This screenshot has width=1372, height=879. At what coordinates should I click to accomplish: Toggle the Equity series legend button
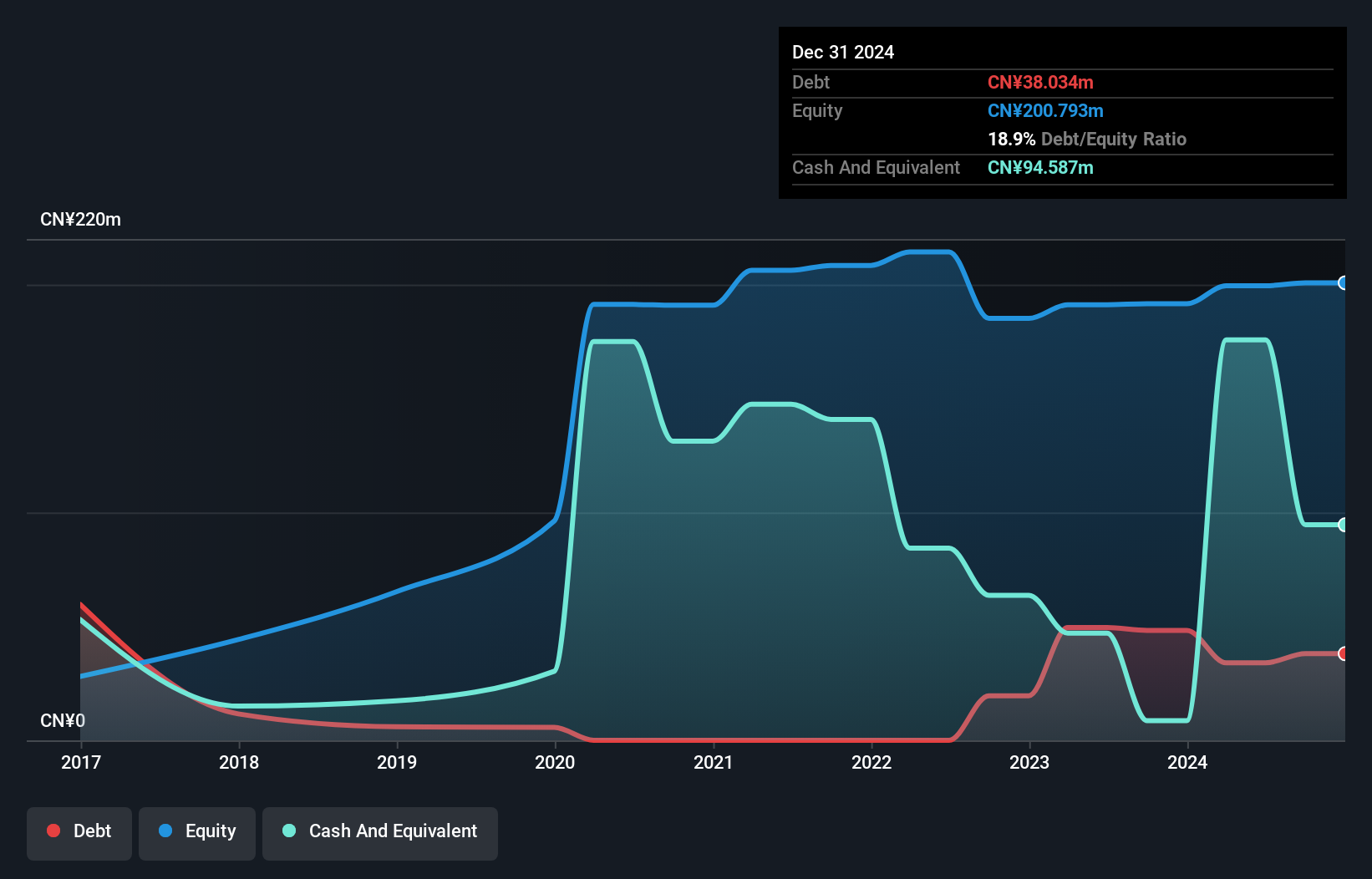pos(197,833)
